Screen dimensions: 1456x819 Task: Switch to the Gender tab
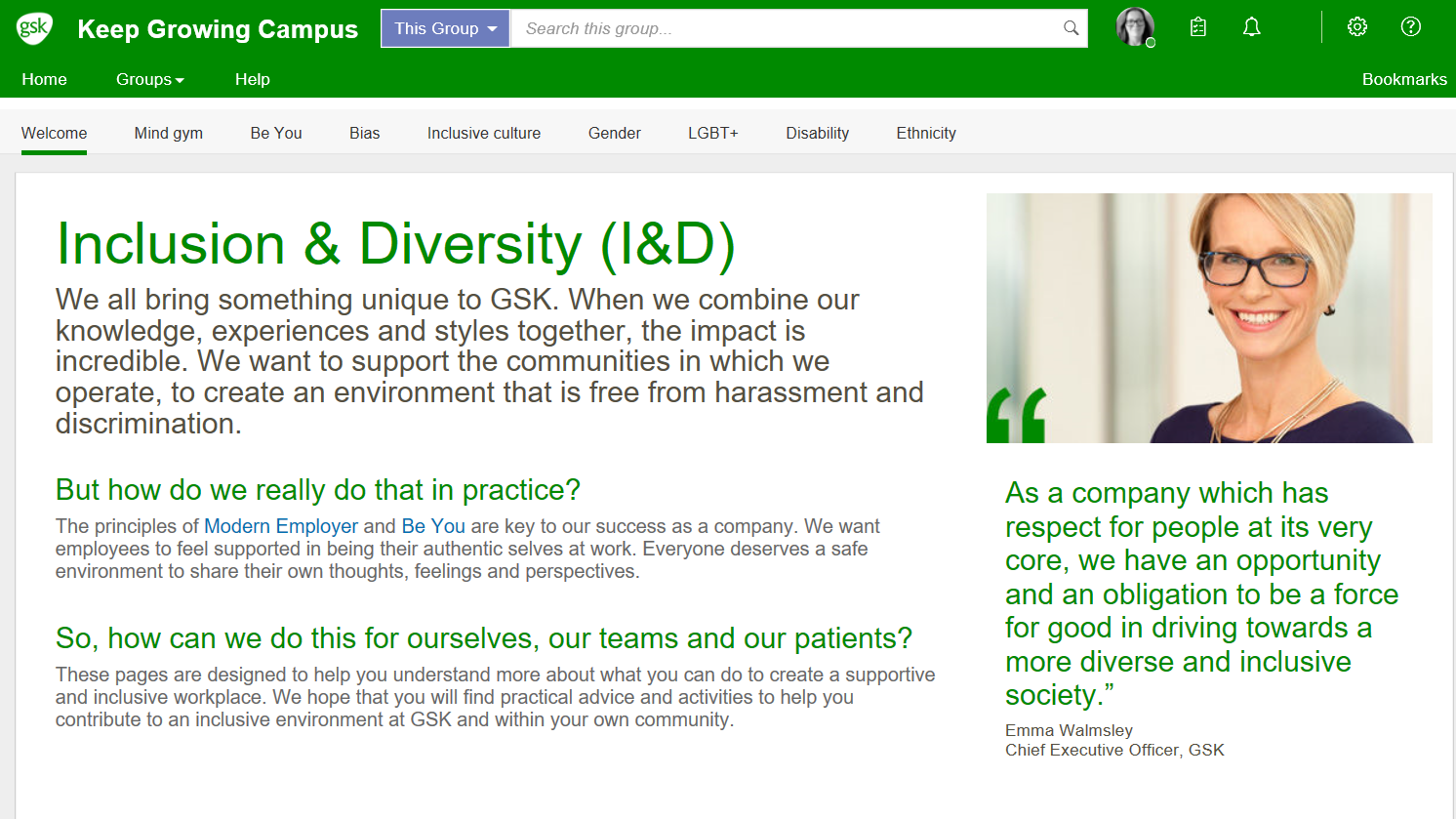tap(615, 133)
